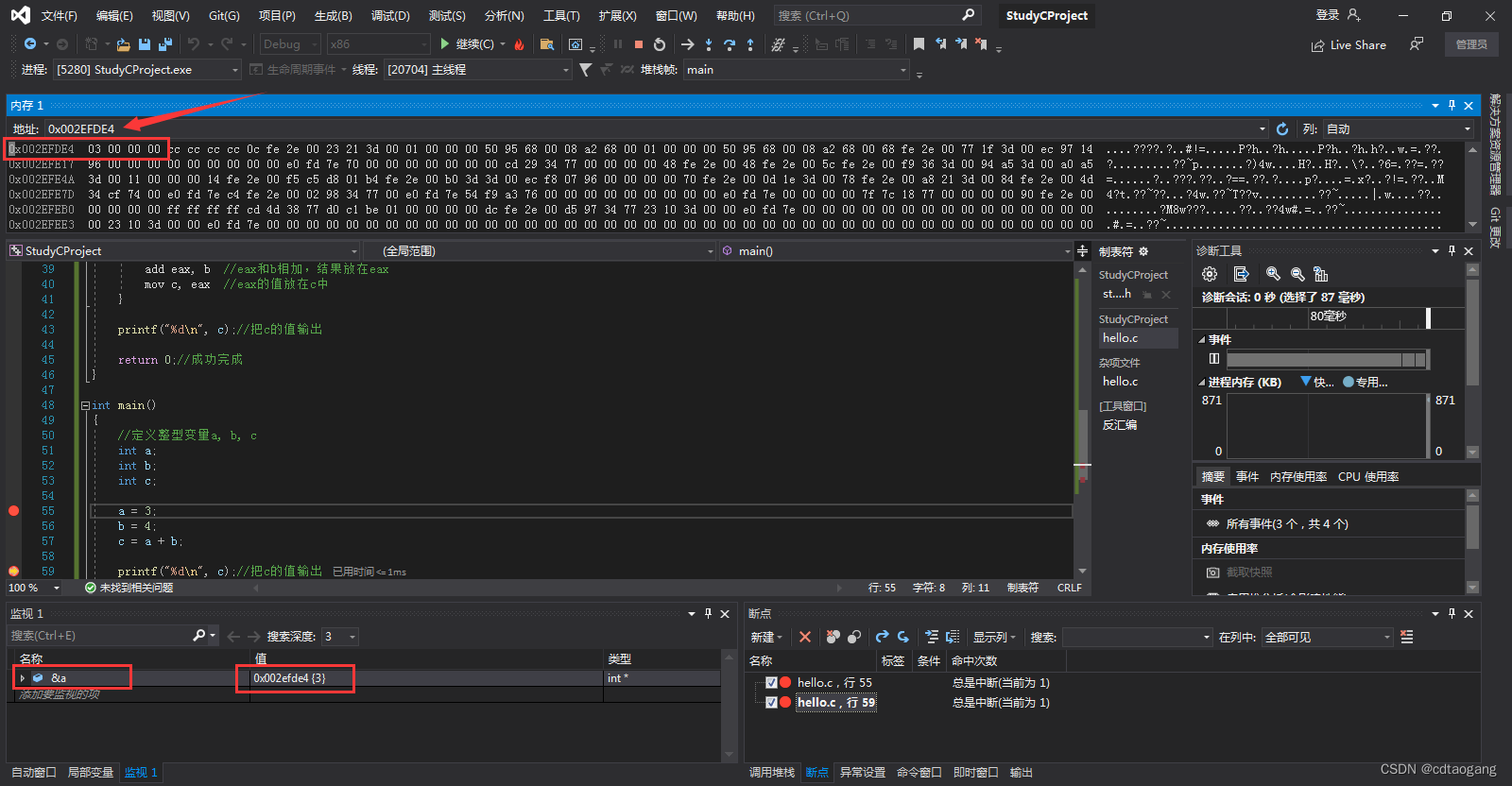
Task: Click the main search box 搜索 (Ctrl+Q)
Action: 876,16
